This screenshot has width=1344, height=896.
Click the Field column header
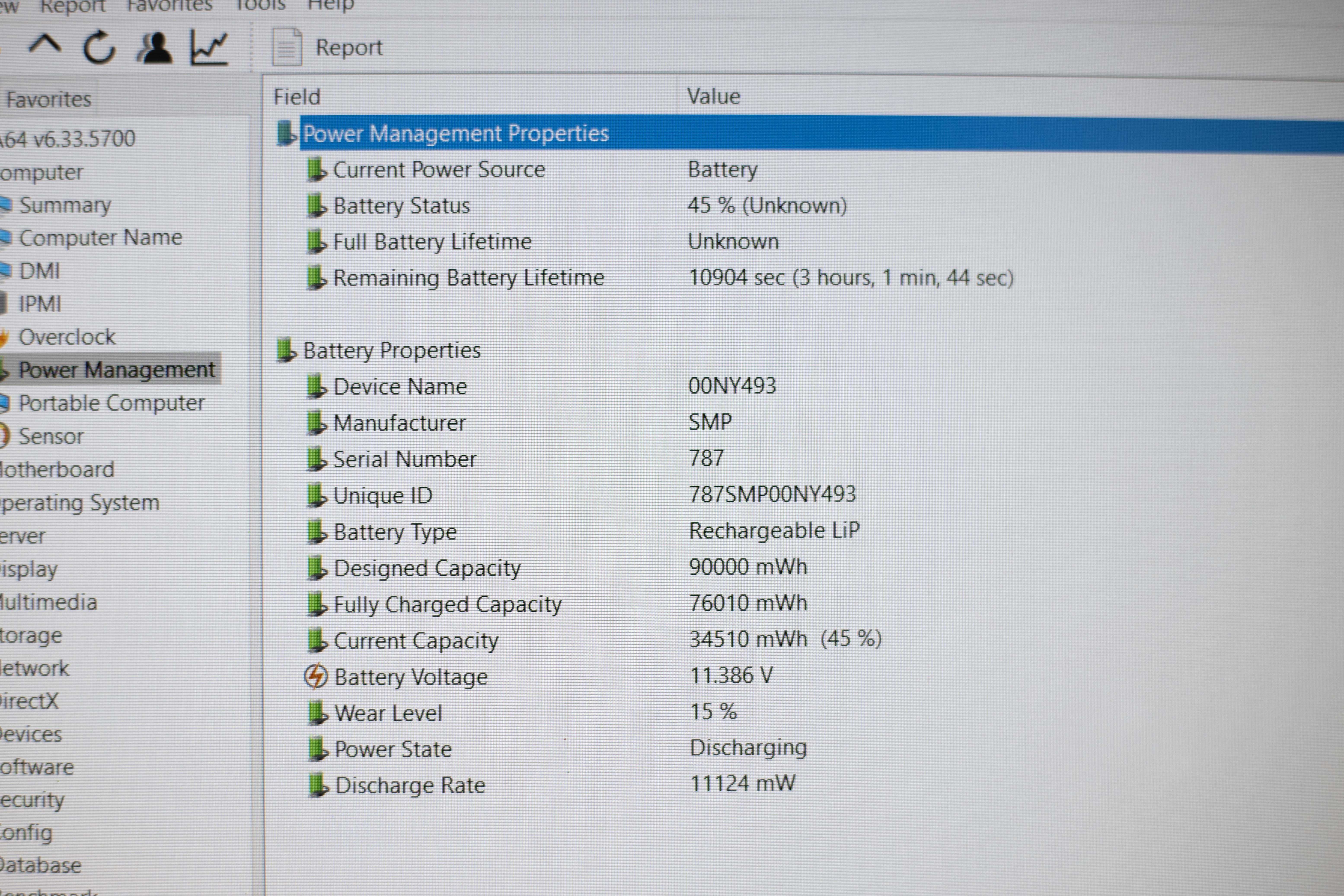(x=297, y=97)
